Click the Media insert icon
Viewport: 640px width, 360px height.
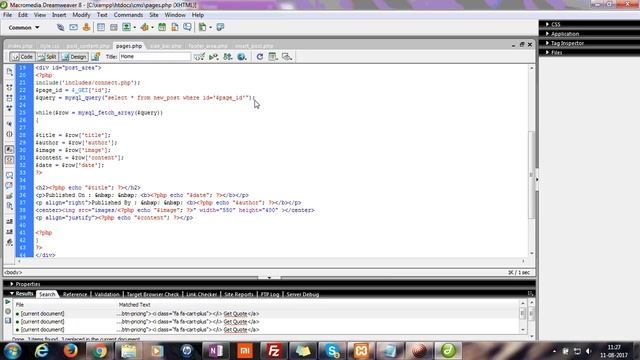tap(144, 27)
